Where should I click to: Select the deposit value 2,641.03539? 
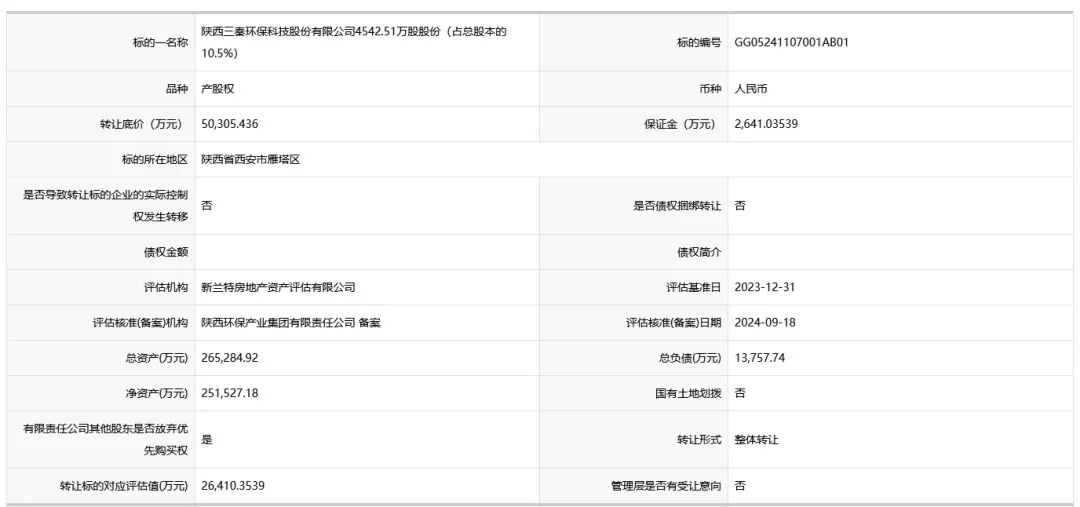tap(767, 124)
